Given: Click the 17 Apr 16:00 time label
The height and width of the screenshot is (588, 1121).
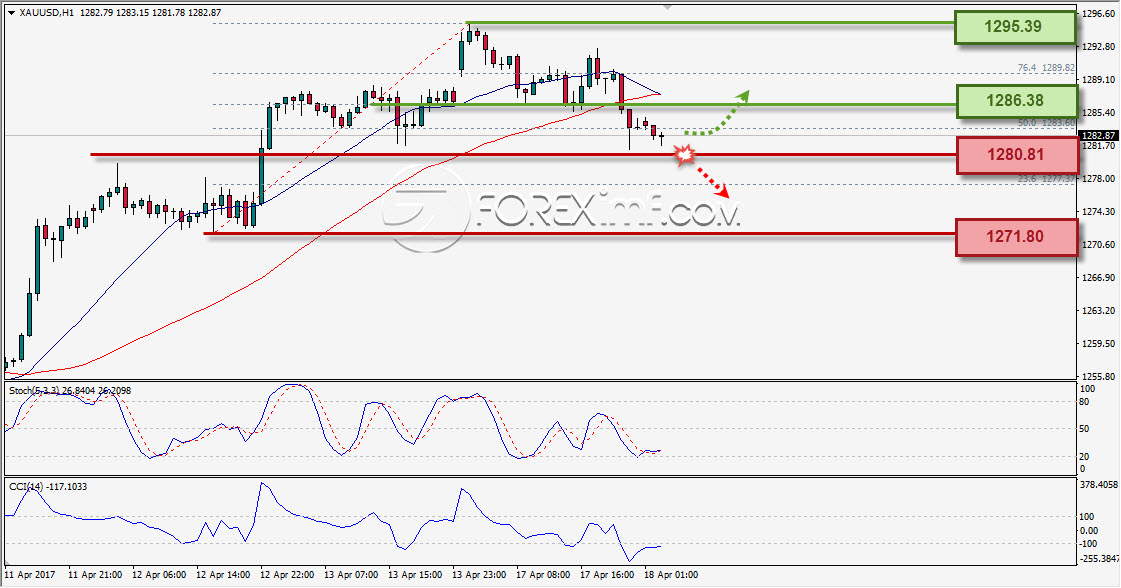Looking at the screenshot, I should [607, 574].
